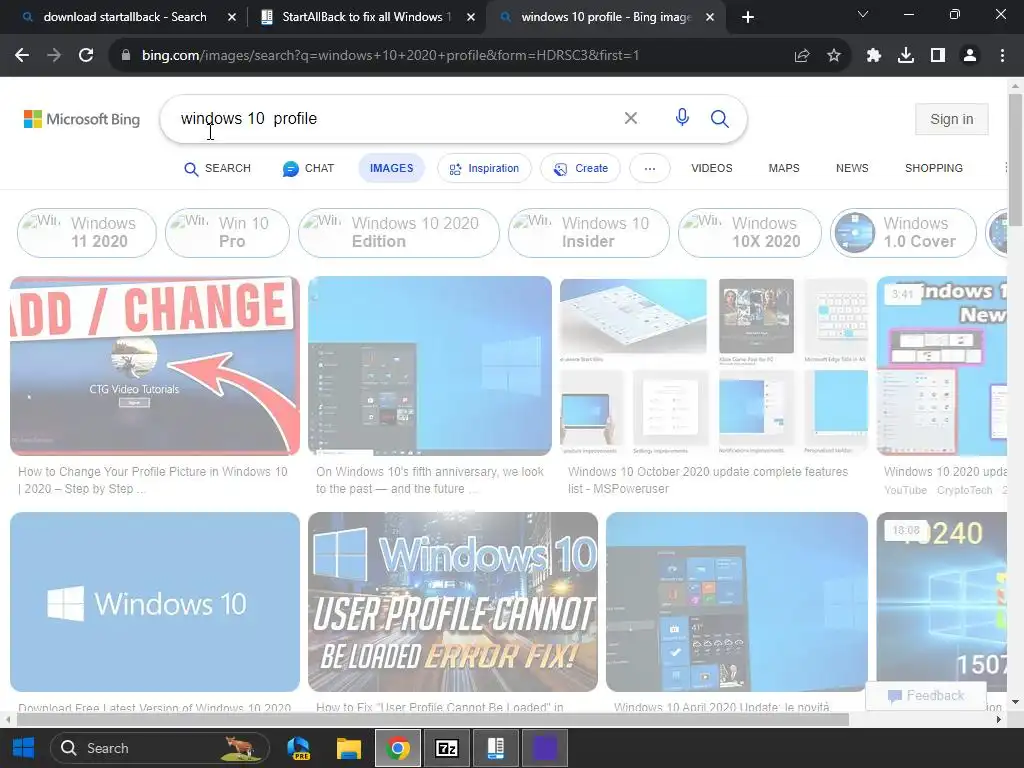The width and height of the screenshot is (1024, 768).
Task: Open the 18:08 video thumbnail result
Action: coord(942,602)
